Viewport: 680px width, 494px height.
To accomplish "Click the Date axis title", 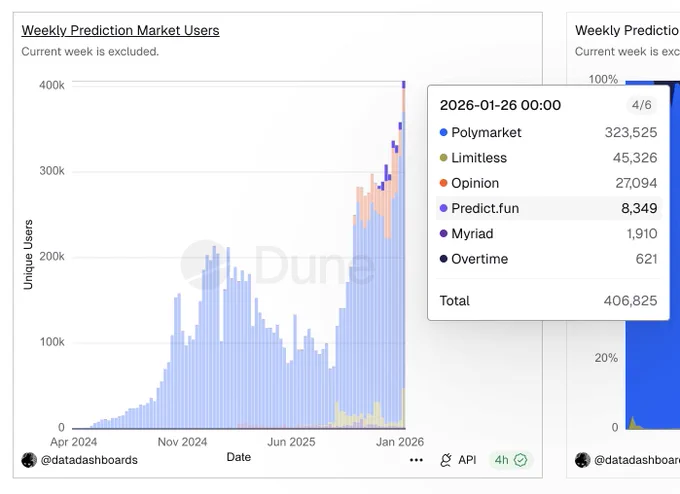I will pyautogui.click(x=239, y=457).
